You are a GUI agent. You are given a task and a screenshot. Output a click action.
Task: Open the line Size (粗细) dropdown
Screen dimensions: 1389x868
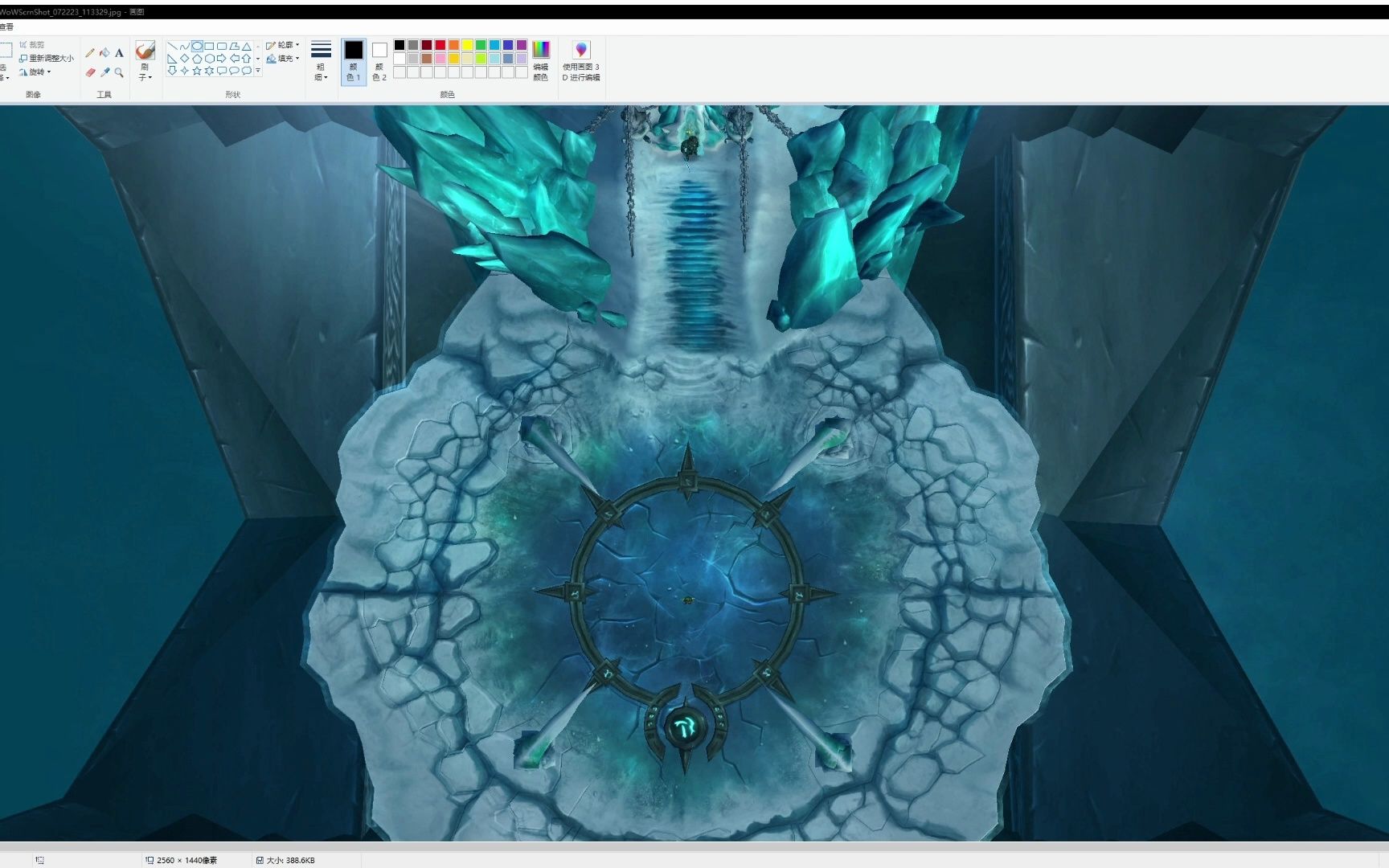(321, 61)
